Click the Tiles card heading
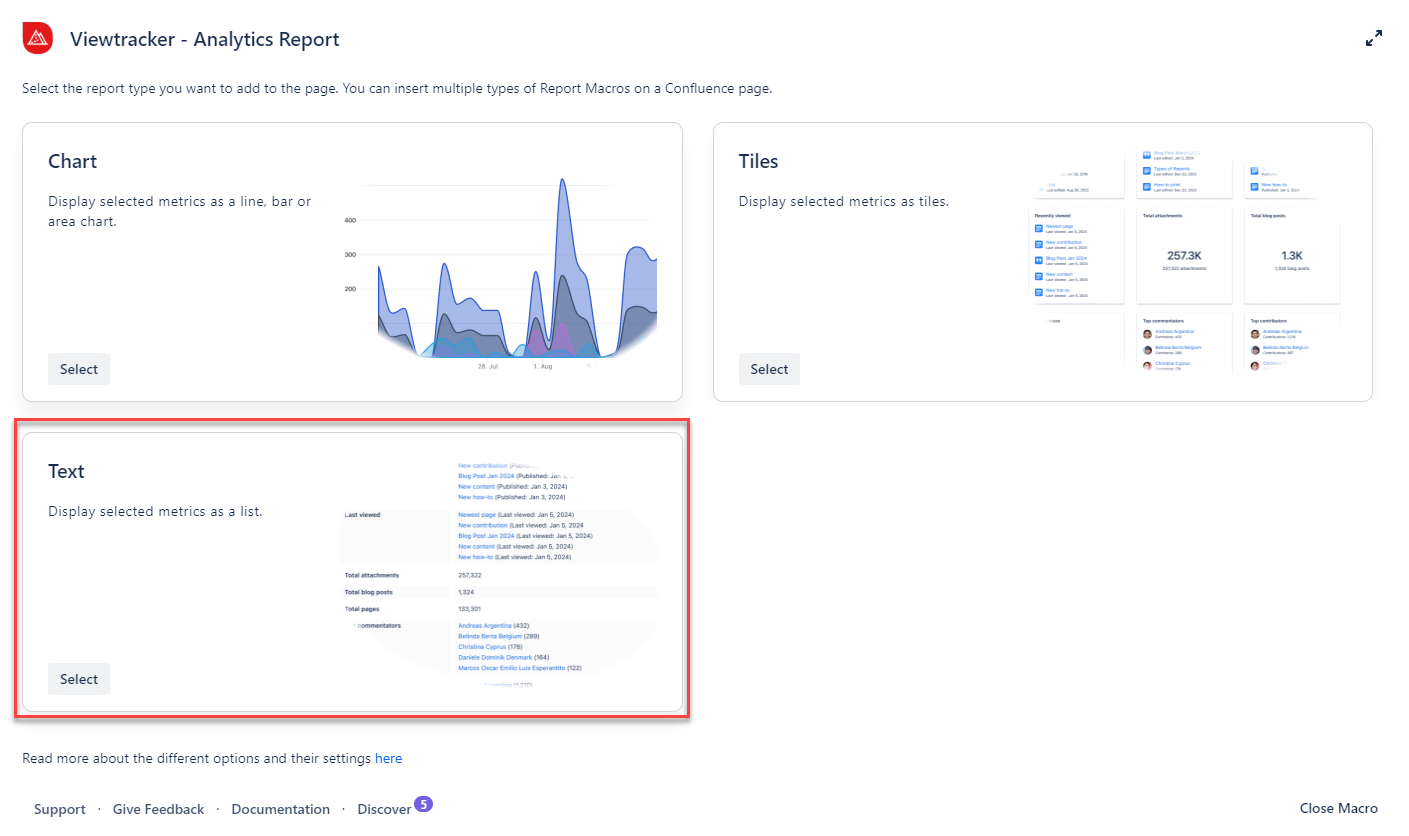The image size is (1409, 836). coord(758,161)
